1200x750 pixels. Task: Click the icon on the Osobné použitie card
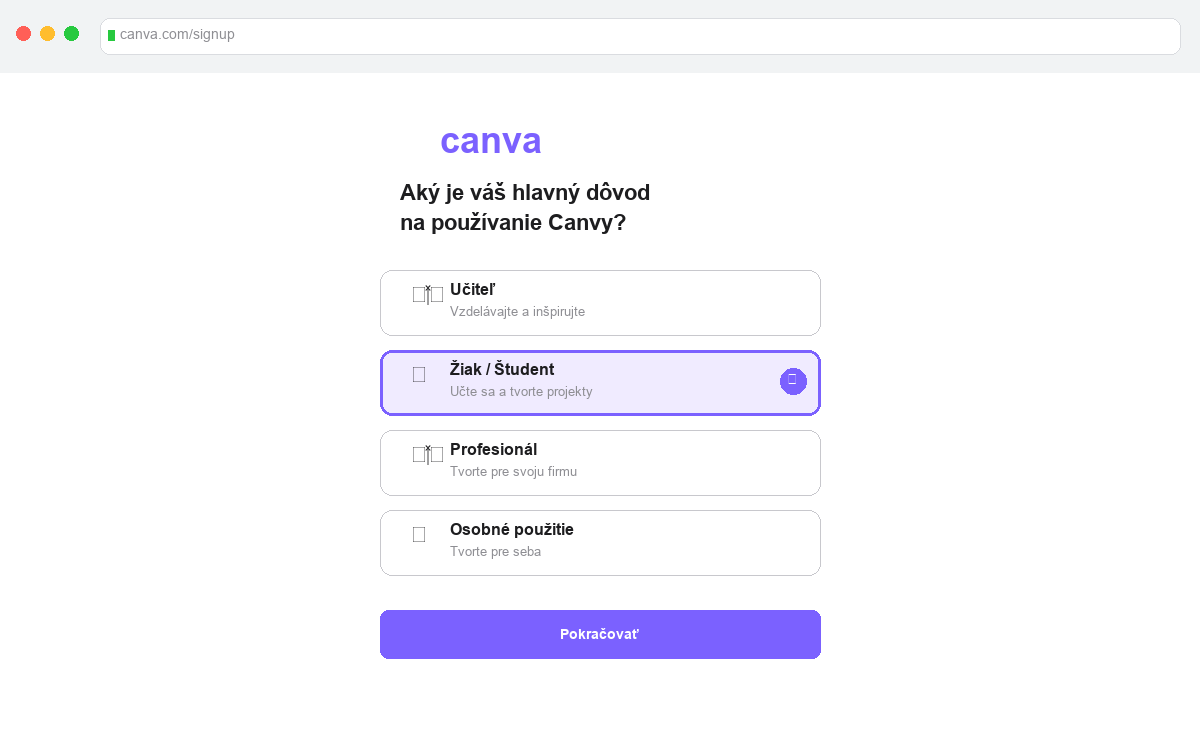click(418, 534)
